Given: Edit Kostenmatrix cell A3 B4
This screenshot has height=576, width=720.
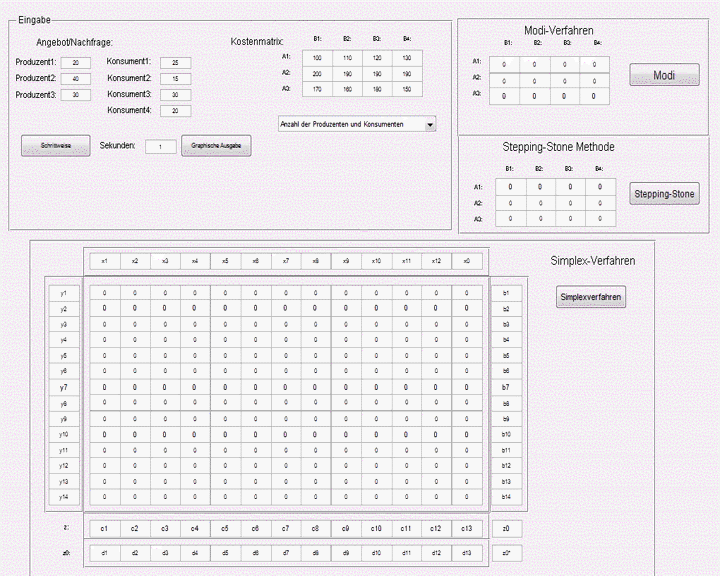Looking at the screenshot, I should point(407,90).
